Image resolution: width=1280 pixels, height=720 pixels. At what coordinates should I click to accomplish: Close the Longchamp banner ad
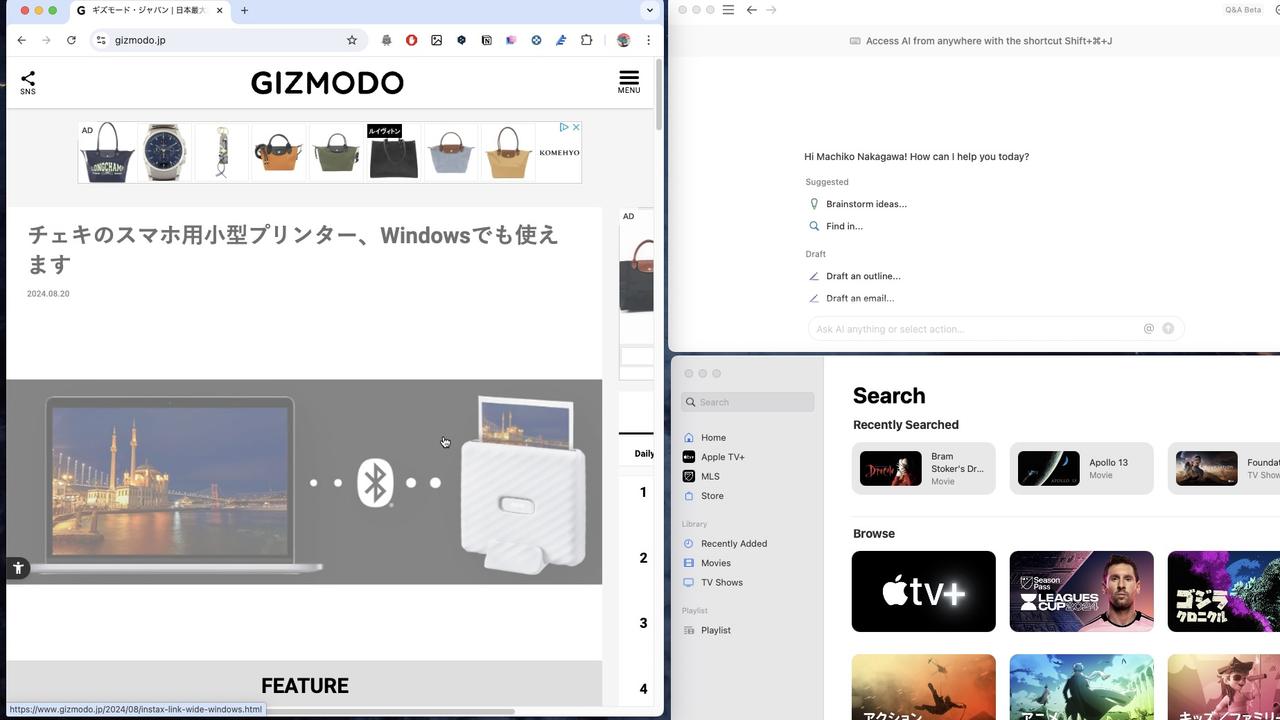576,127
